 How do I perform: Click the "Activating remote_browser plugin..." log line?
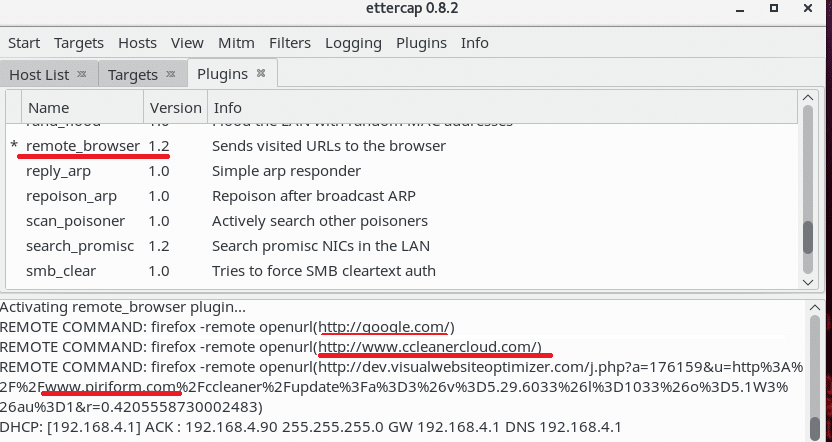[x=123, y=307]
